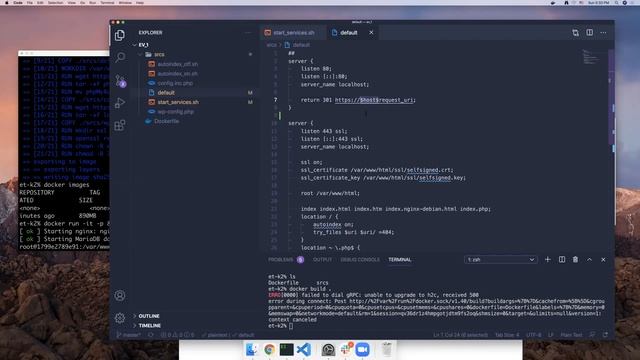Viewport: 640px width, 360px height.
Task: Open notifications icon in status bar
Action: pyautogui.click(x=605, y=335)
